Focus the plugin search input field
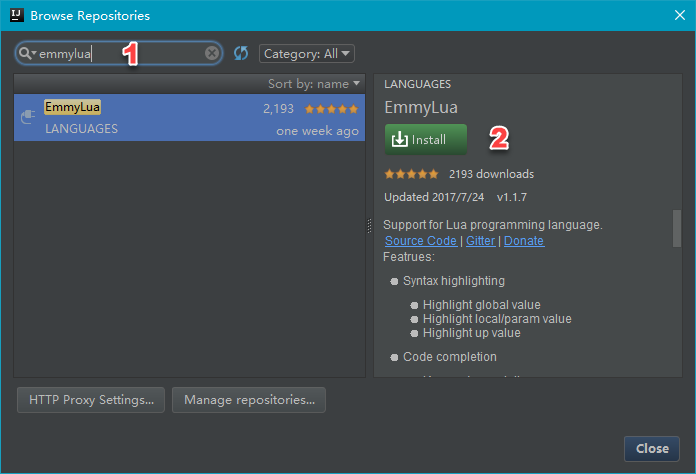 (119, 54)
